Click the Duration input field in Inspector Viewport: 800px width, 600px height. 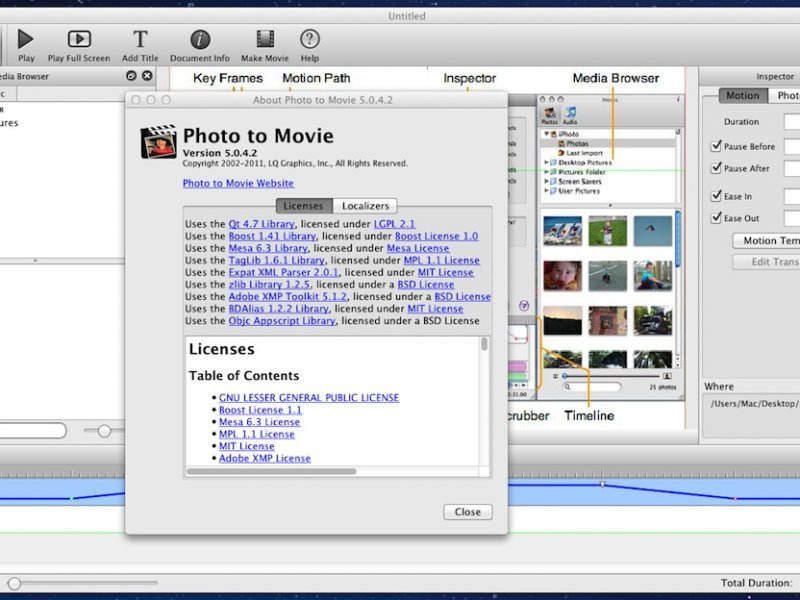[x=792, y=122]
